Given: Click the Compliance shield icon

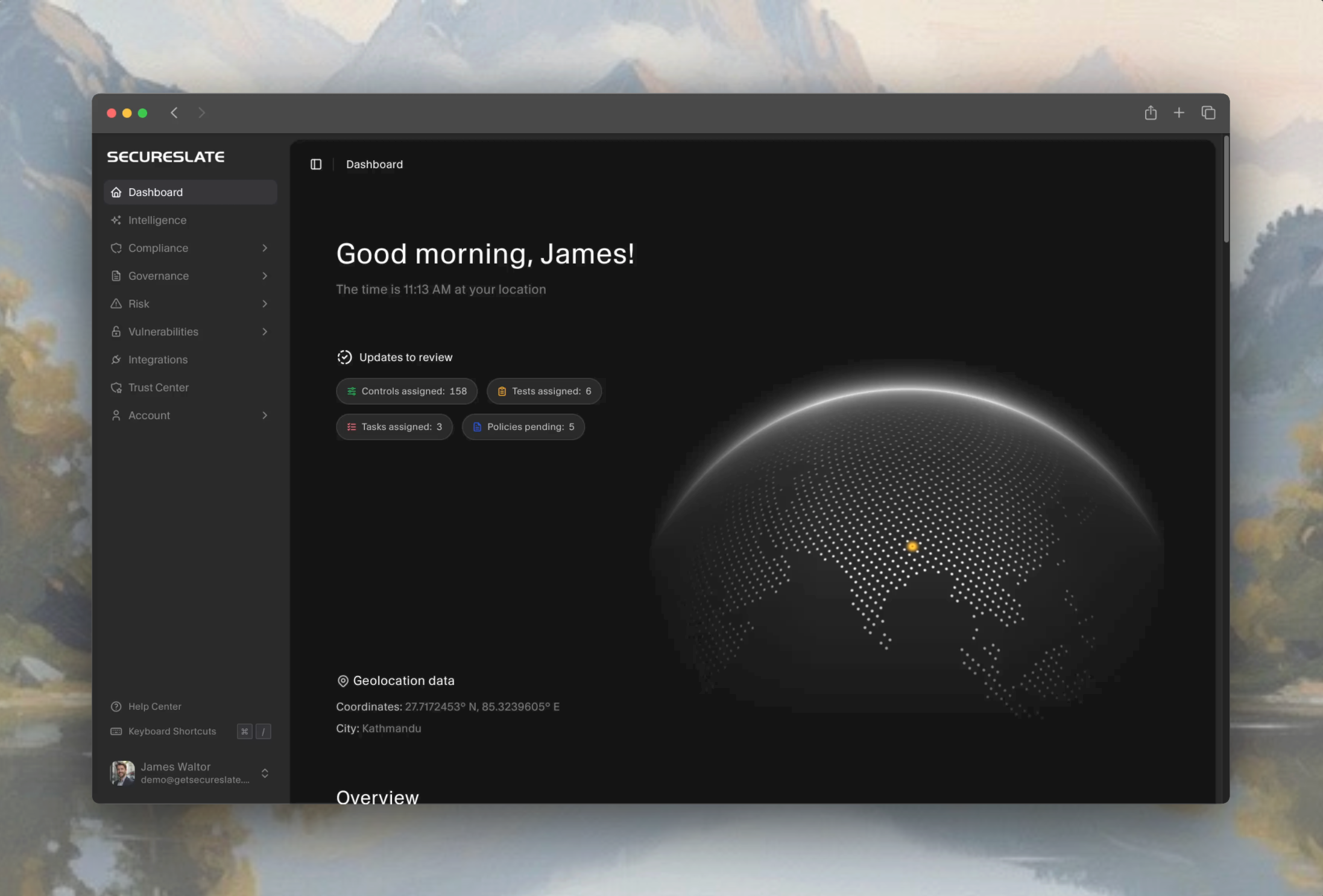Looking at the screenshot, I should point(116,248).
